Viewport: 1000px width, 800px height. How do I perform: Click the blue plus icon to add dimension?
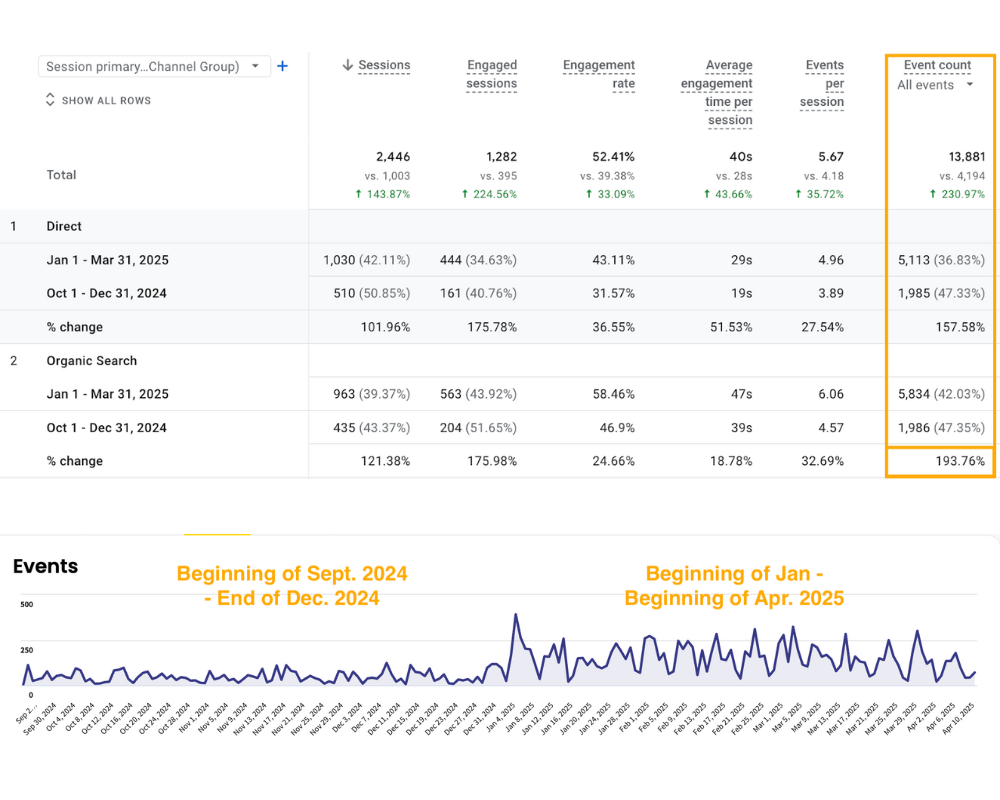(282, 66)
